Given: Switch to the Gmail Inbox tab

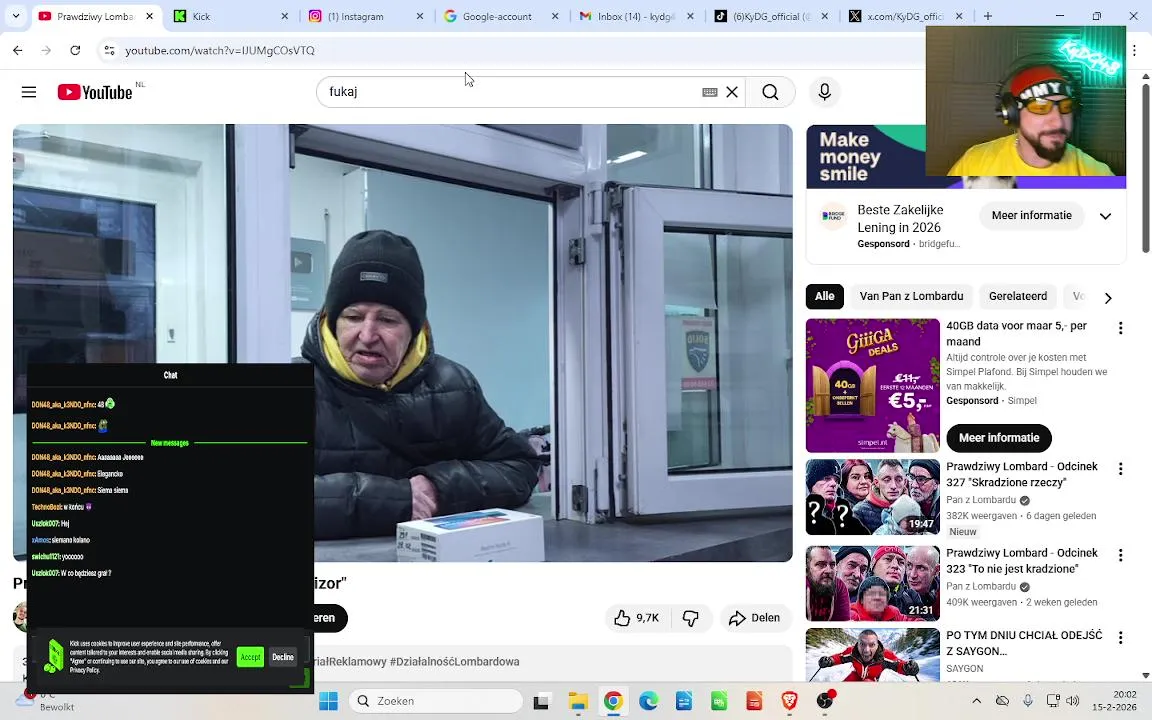Looking at the screenshot, I should point(629,16).
